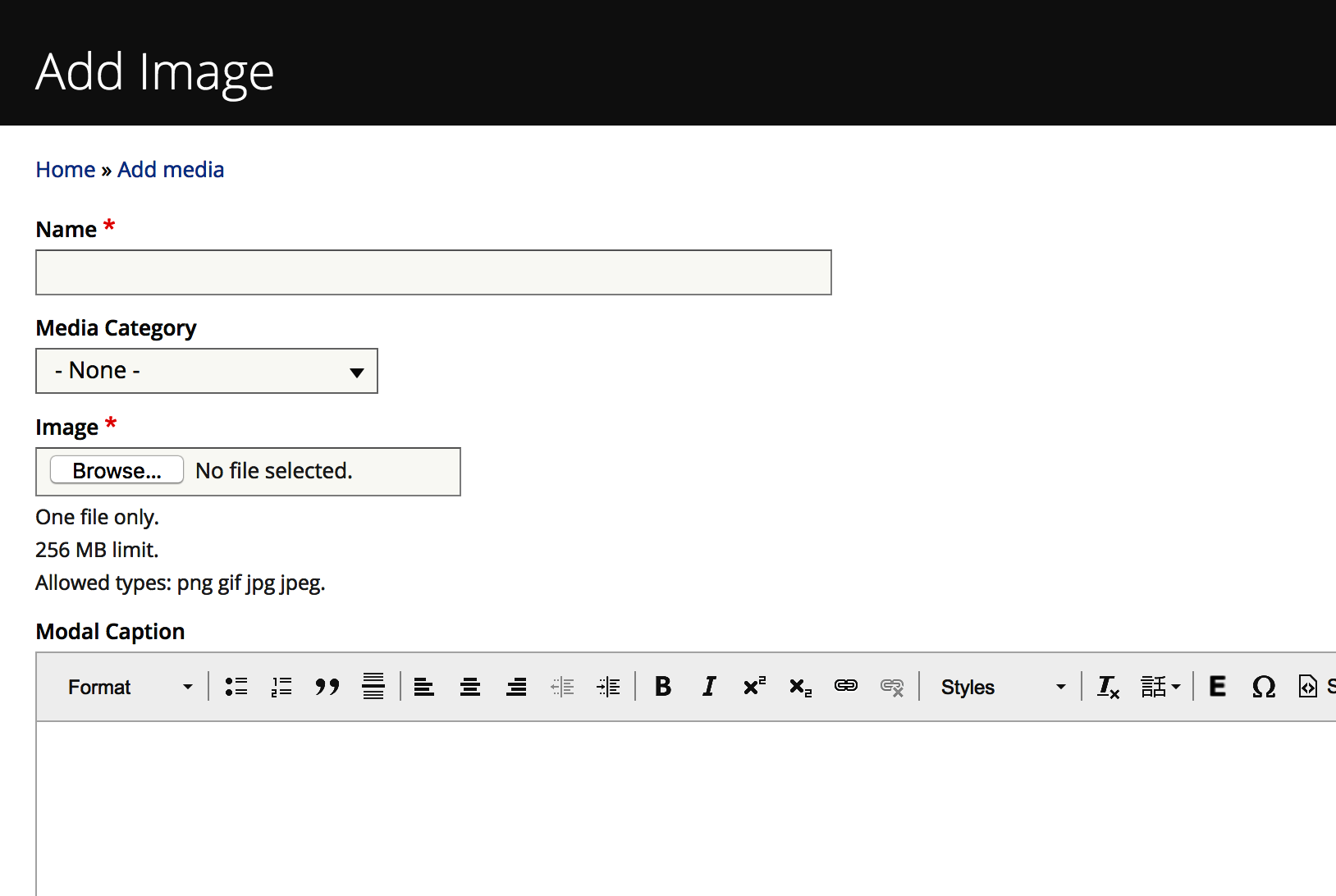
Task: Toggle italic text style
Action: (x=709, y=687)
